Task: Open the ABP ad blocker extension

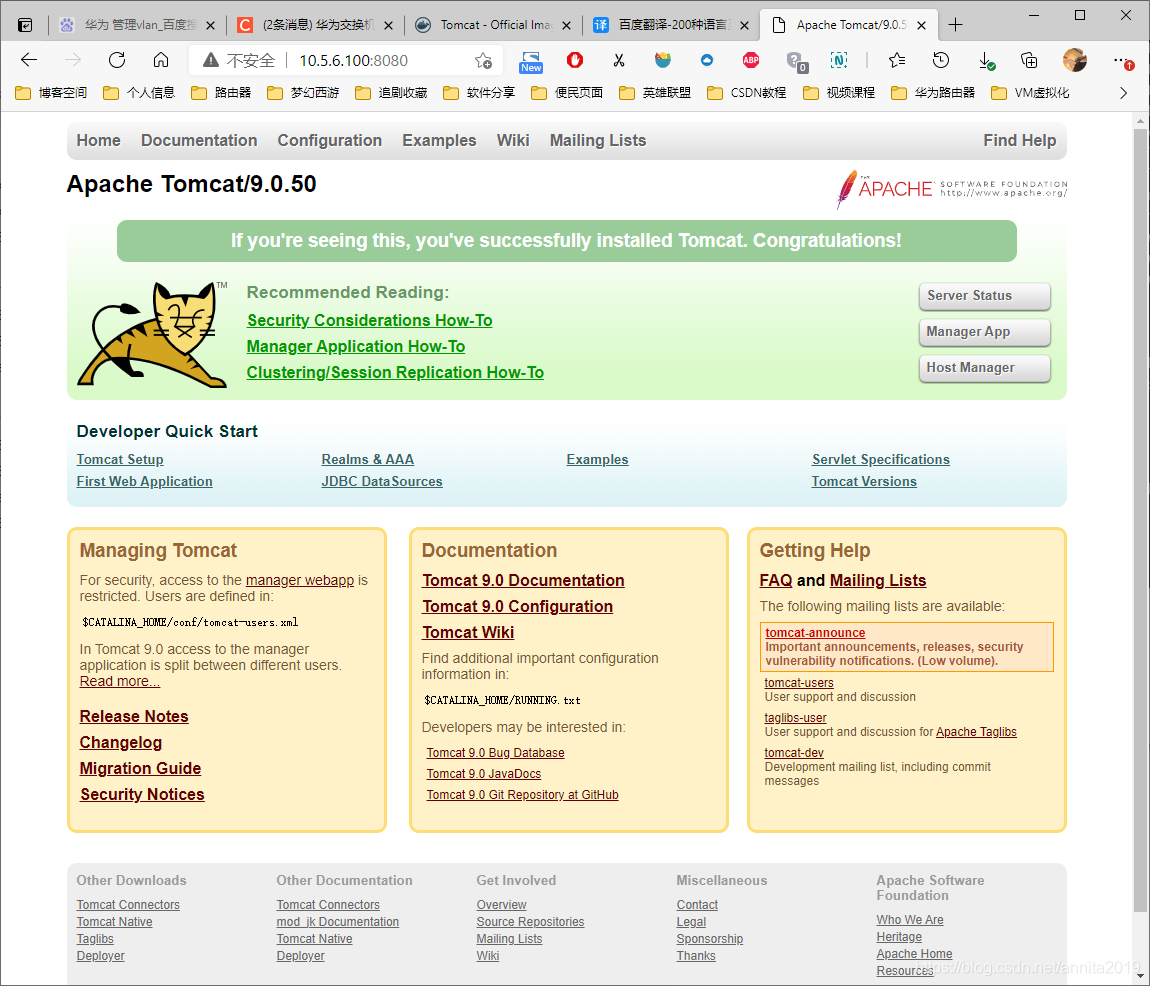Action: coord(751,60)
